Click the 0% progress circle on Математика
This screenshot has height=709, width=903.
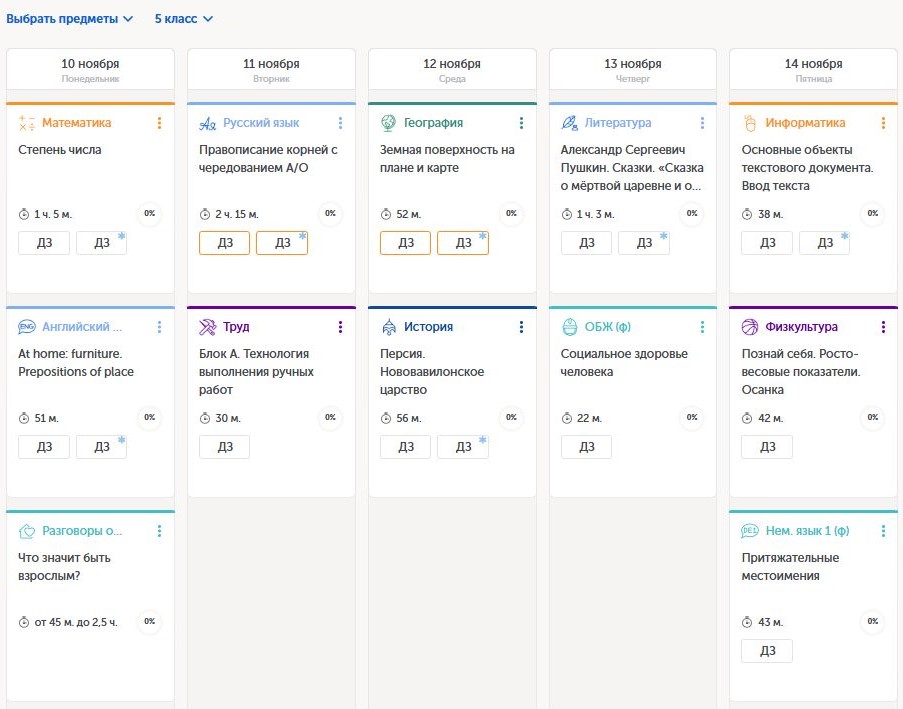[149, 213]
